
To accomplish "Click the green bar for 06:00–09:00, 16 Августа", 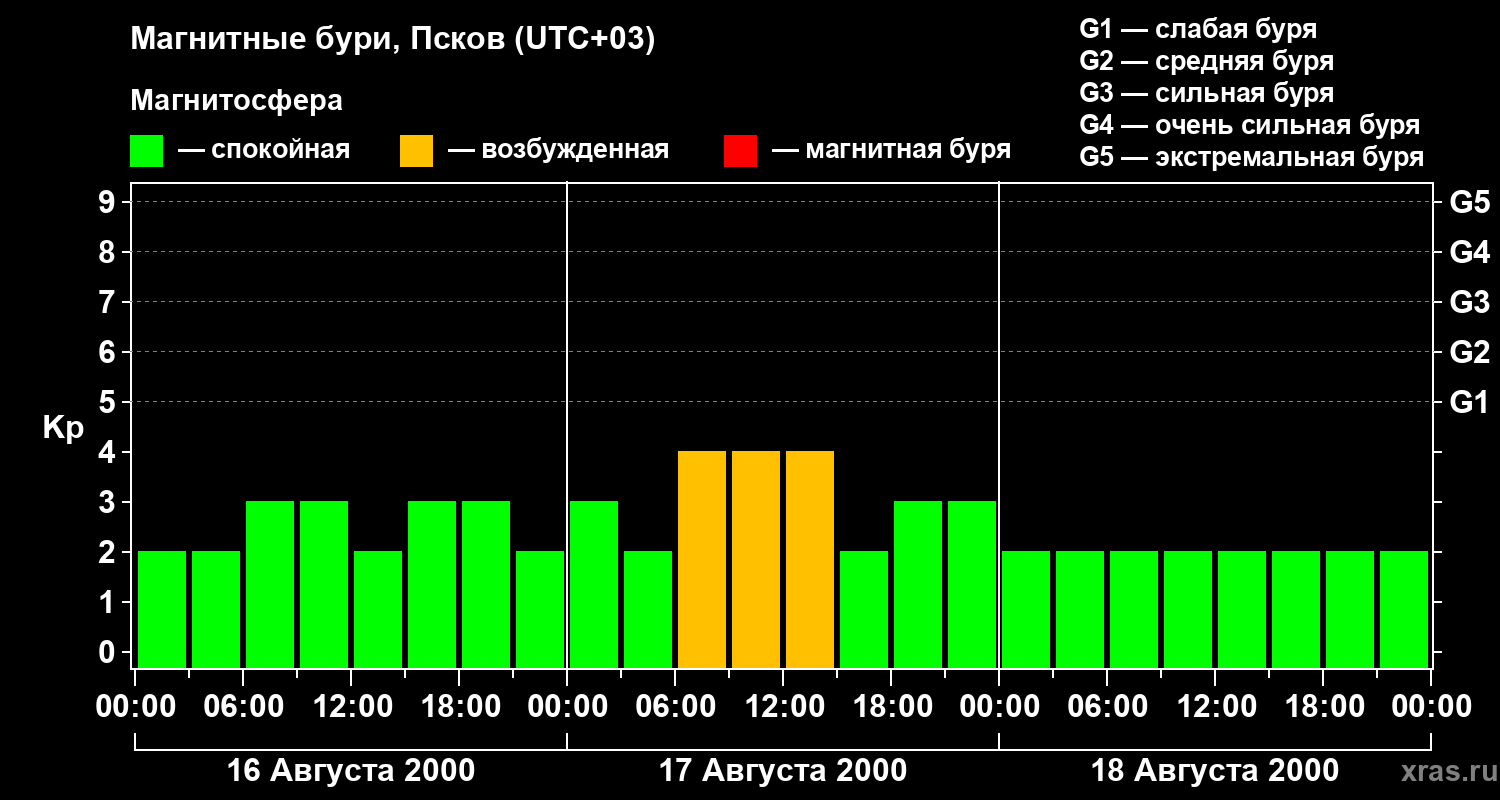I will 270,585.
